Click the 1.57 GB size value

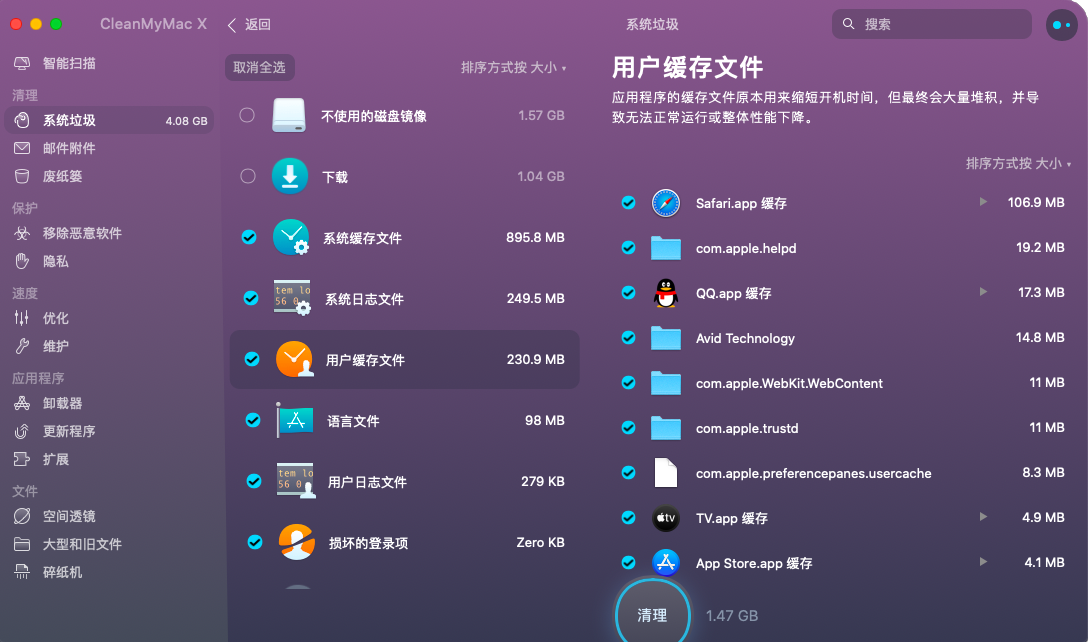541,115
